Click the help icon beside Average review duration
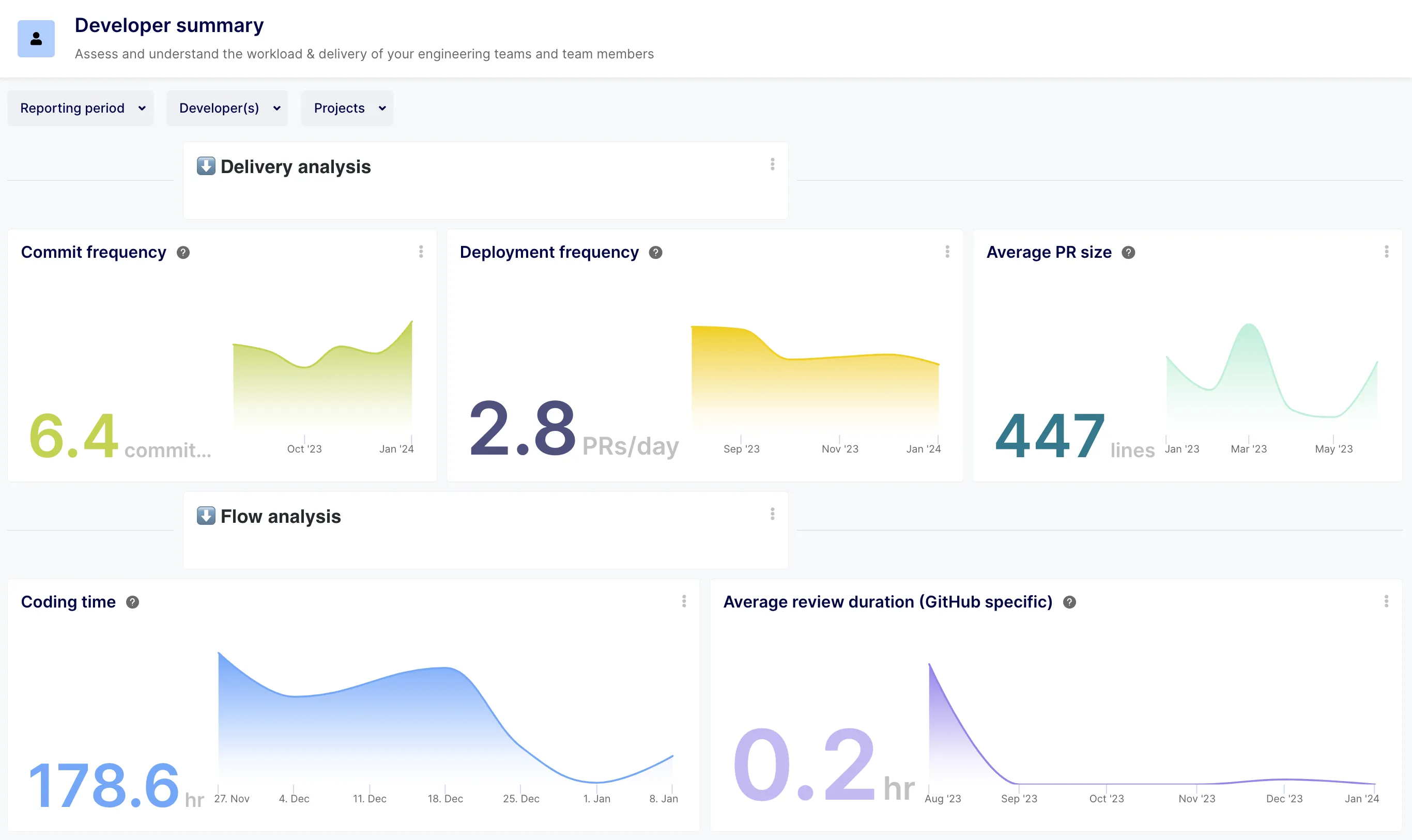This screenshot has height=840, width=1412. [x=1070, y=602]
